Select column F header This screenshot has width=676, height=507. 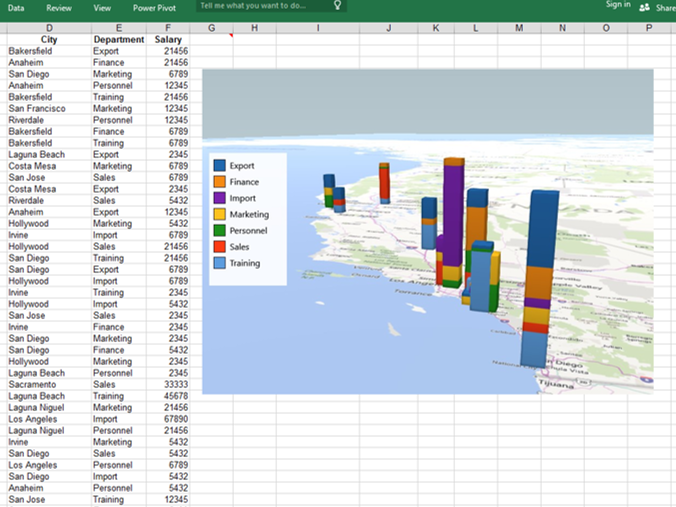[168, 27]
